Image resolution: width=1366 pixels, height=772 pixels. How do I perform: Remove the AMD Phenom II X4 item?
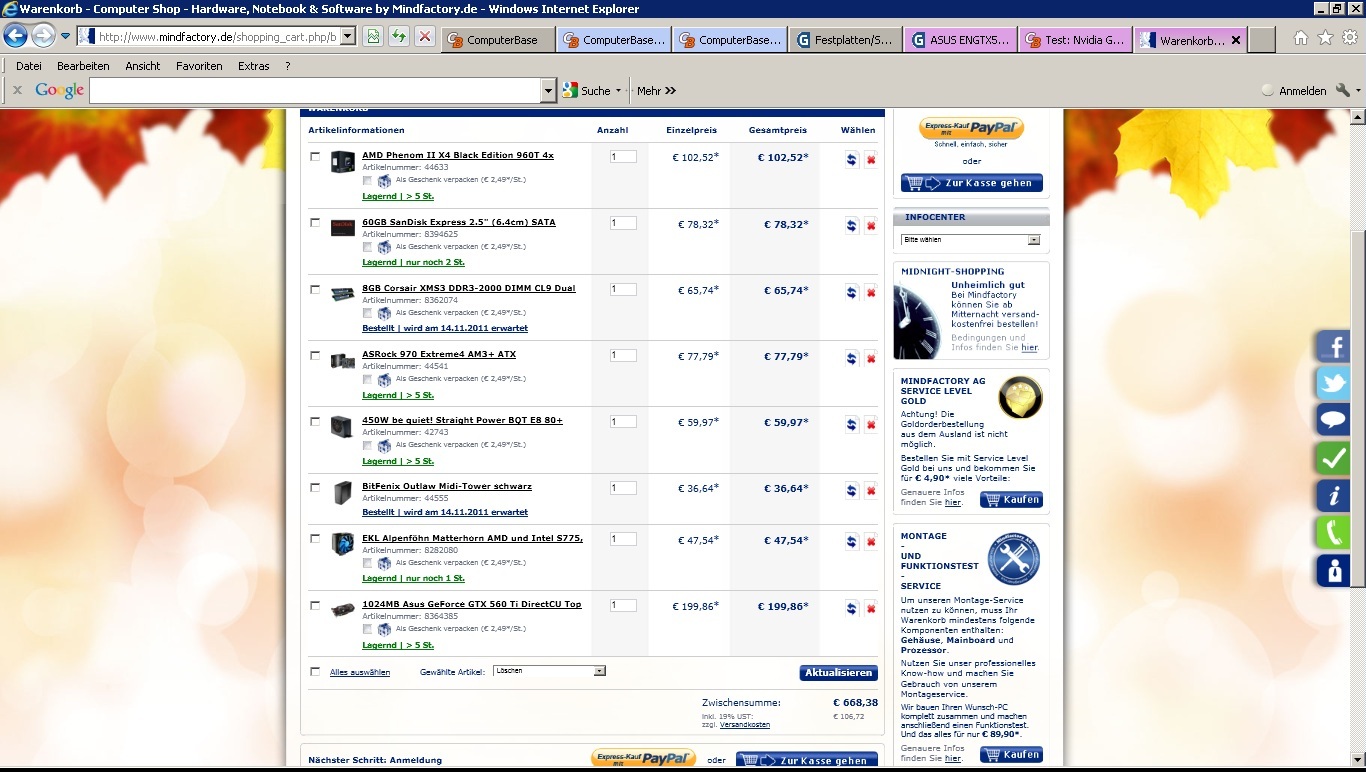(x=871, y=159)
